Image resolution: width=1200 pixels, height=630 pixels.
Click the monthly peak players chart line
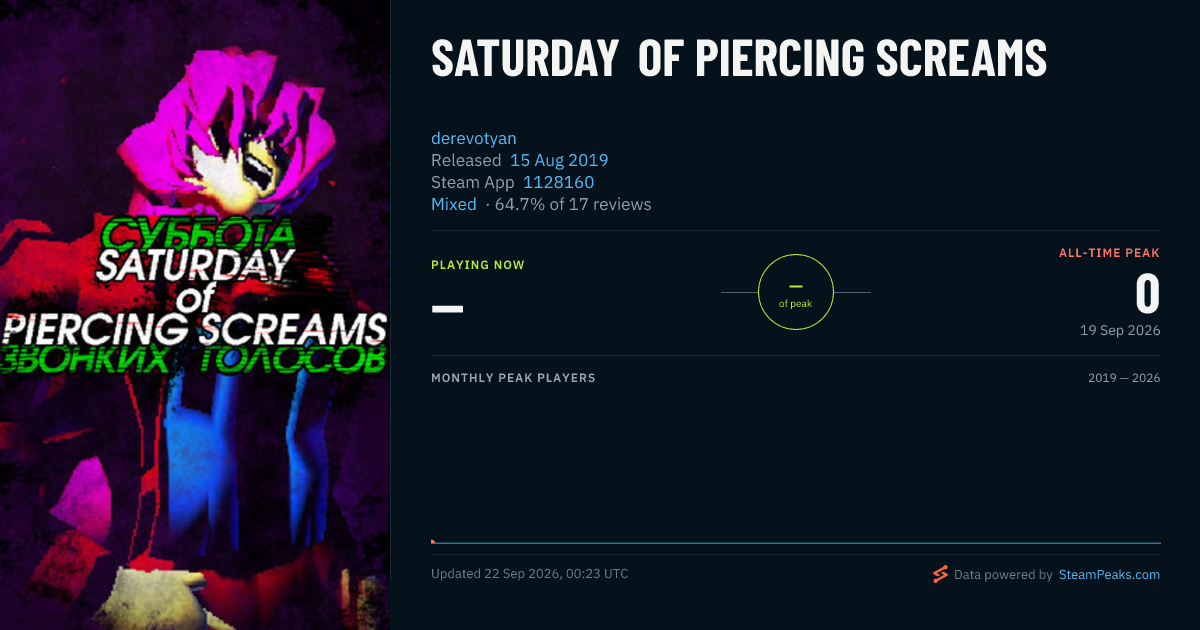tap(796, 543)
